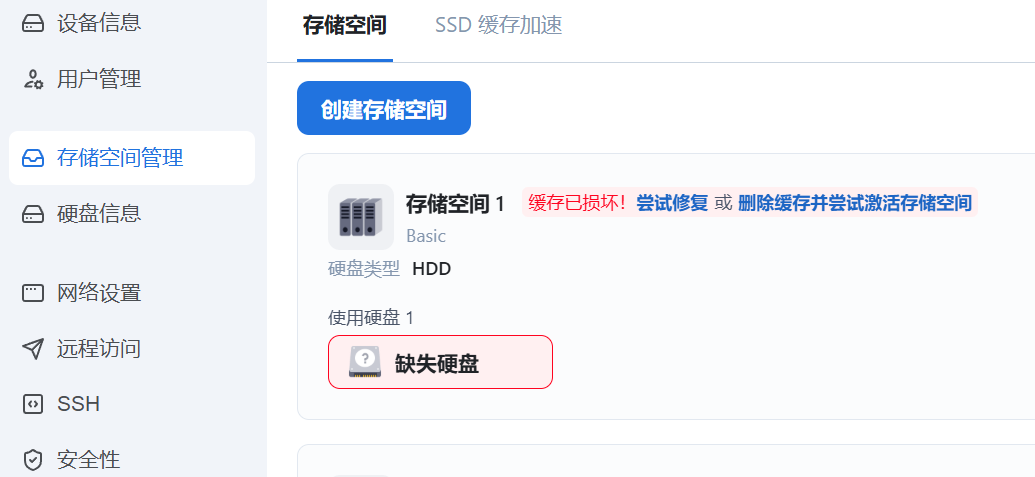
Task: Switch to the 存储空间 tab
Action: point(344,25)
